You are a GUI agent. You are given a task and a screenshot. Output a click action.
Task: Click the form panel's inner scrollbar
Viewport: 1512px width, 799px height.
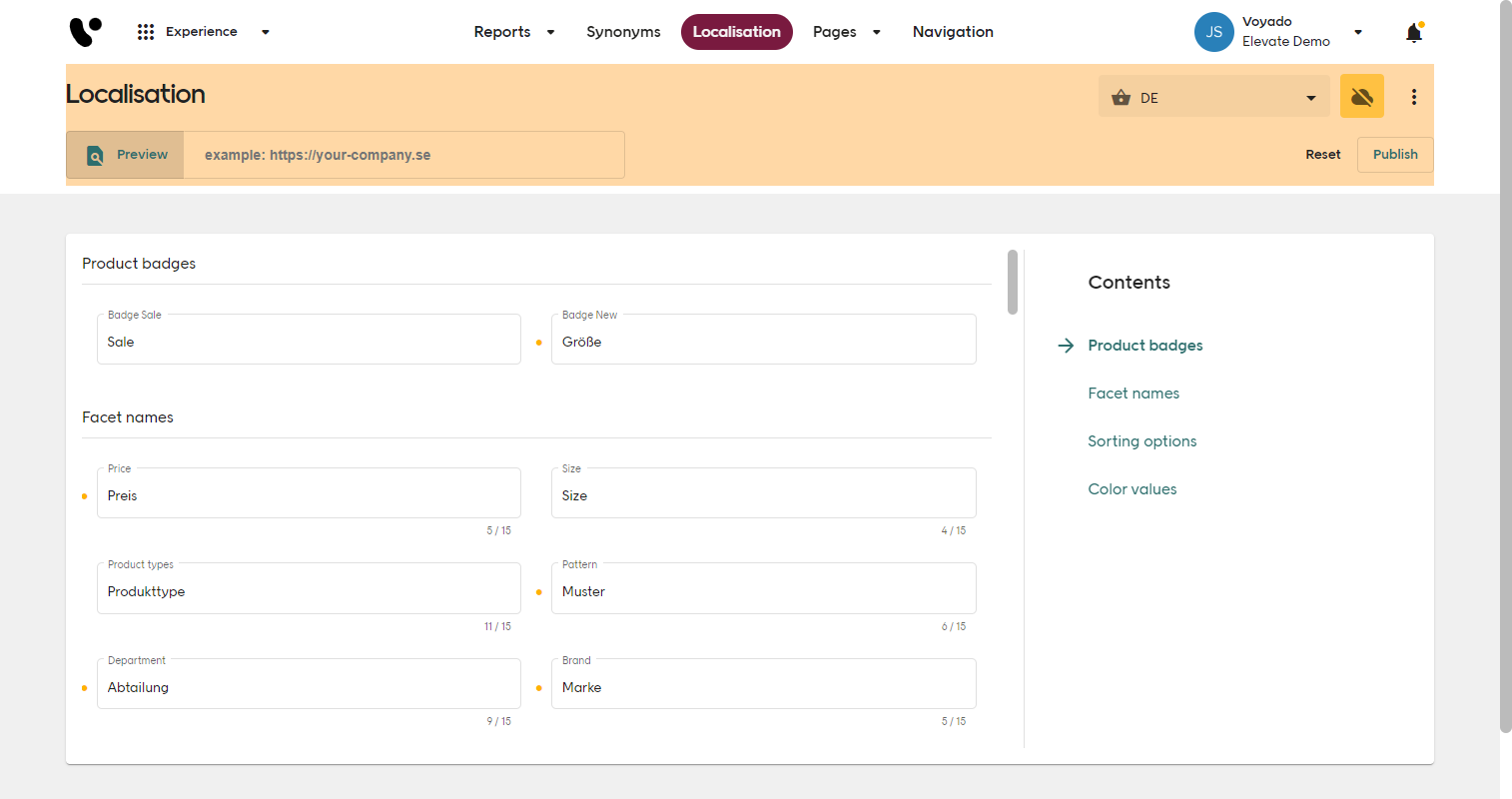tap(1013, 282)
